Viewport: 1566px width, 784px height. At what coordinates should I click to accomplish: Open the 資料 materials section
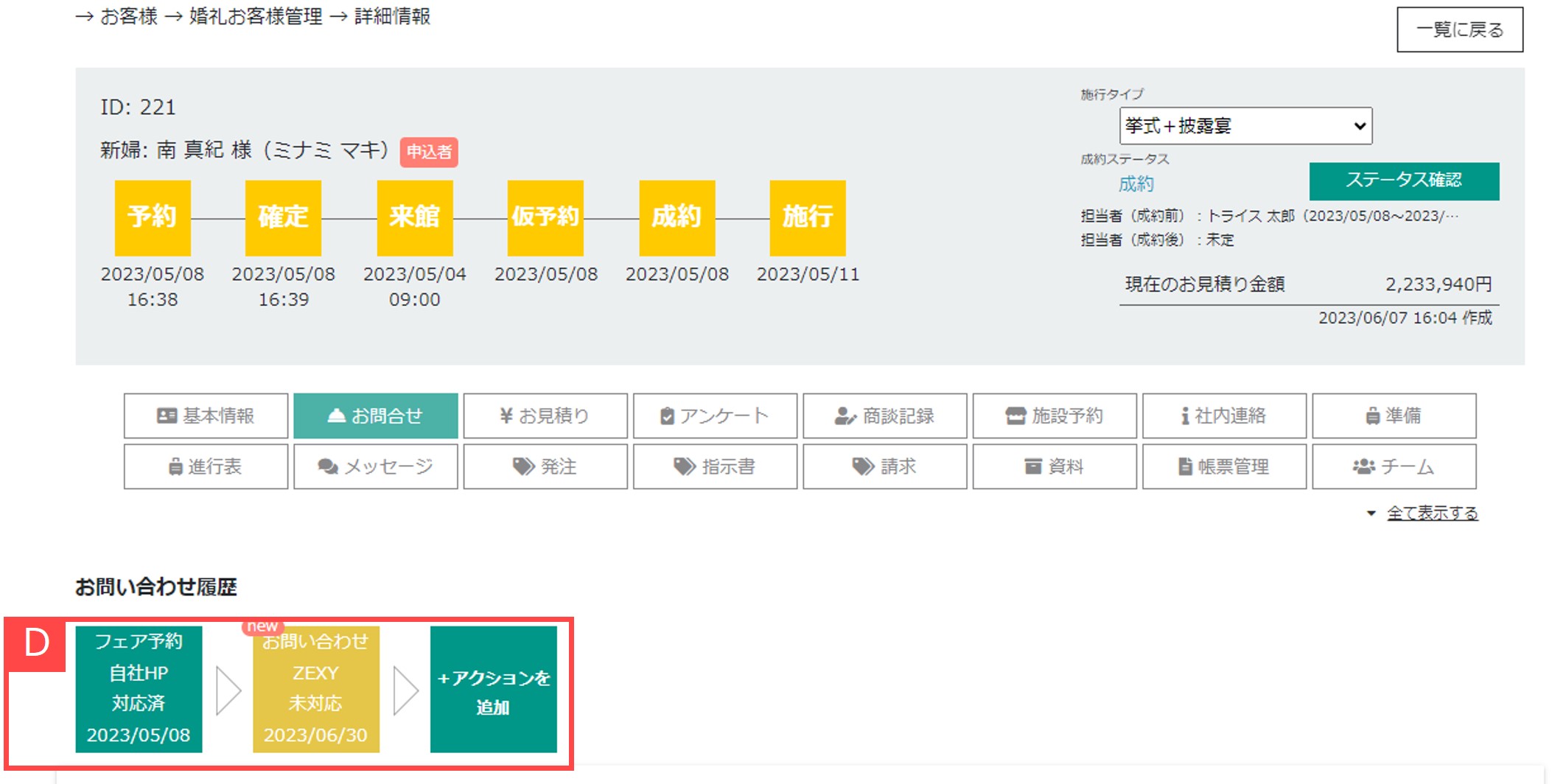(1053, 466)
